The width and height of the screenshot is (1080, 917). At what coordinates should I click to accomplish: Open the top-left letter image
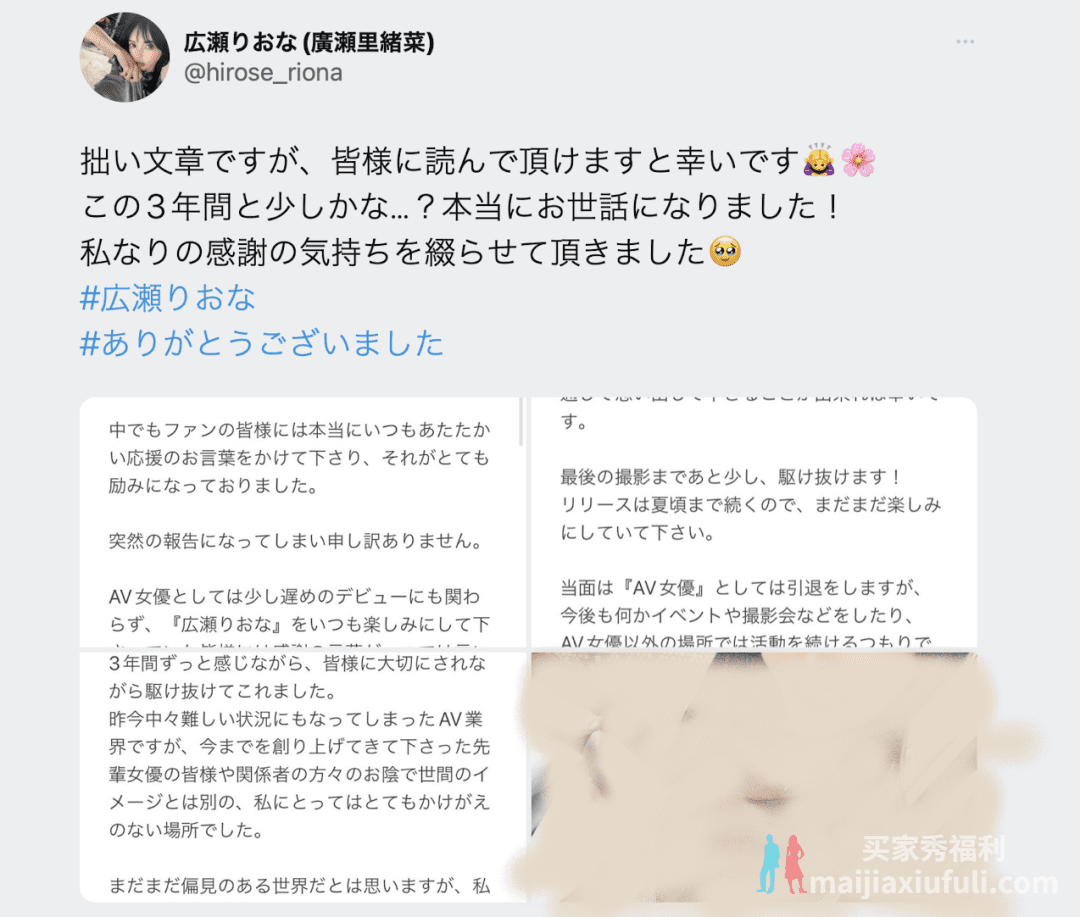click(x=303, y=523)
